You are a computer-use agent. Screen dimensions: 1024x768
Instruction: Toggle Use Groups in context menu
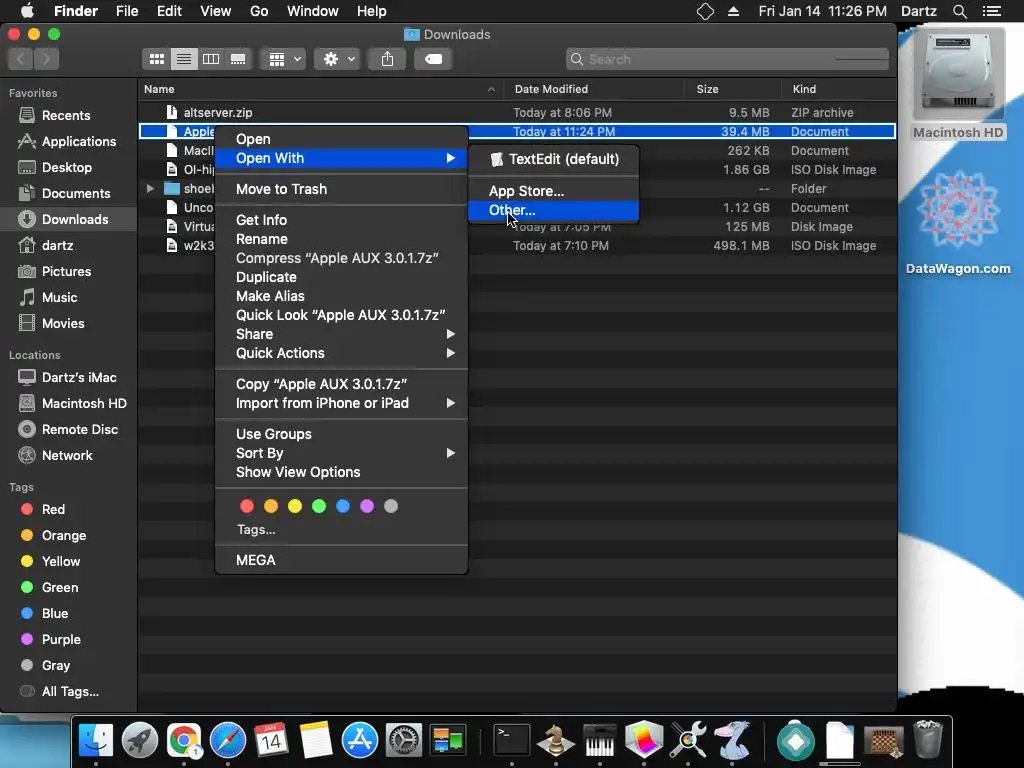click(x=342, y=434)
